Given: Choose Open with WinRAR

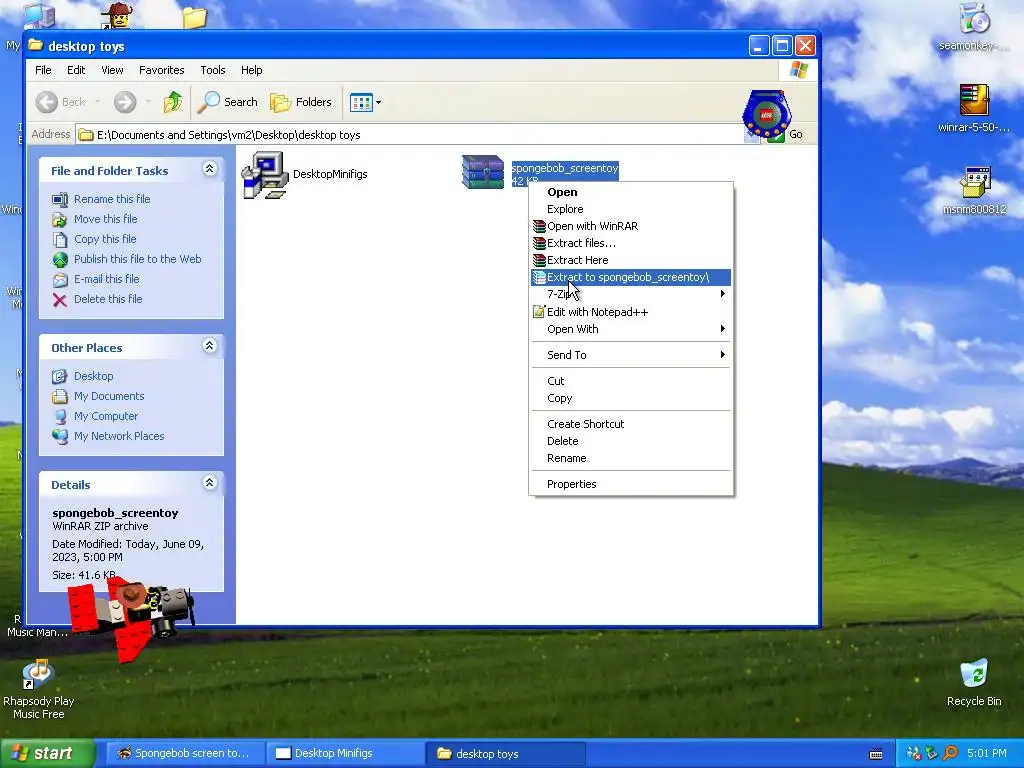Looking at the screenshot, I should pyautogui.click(x=630, y=226).
